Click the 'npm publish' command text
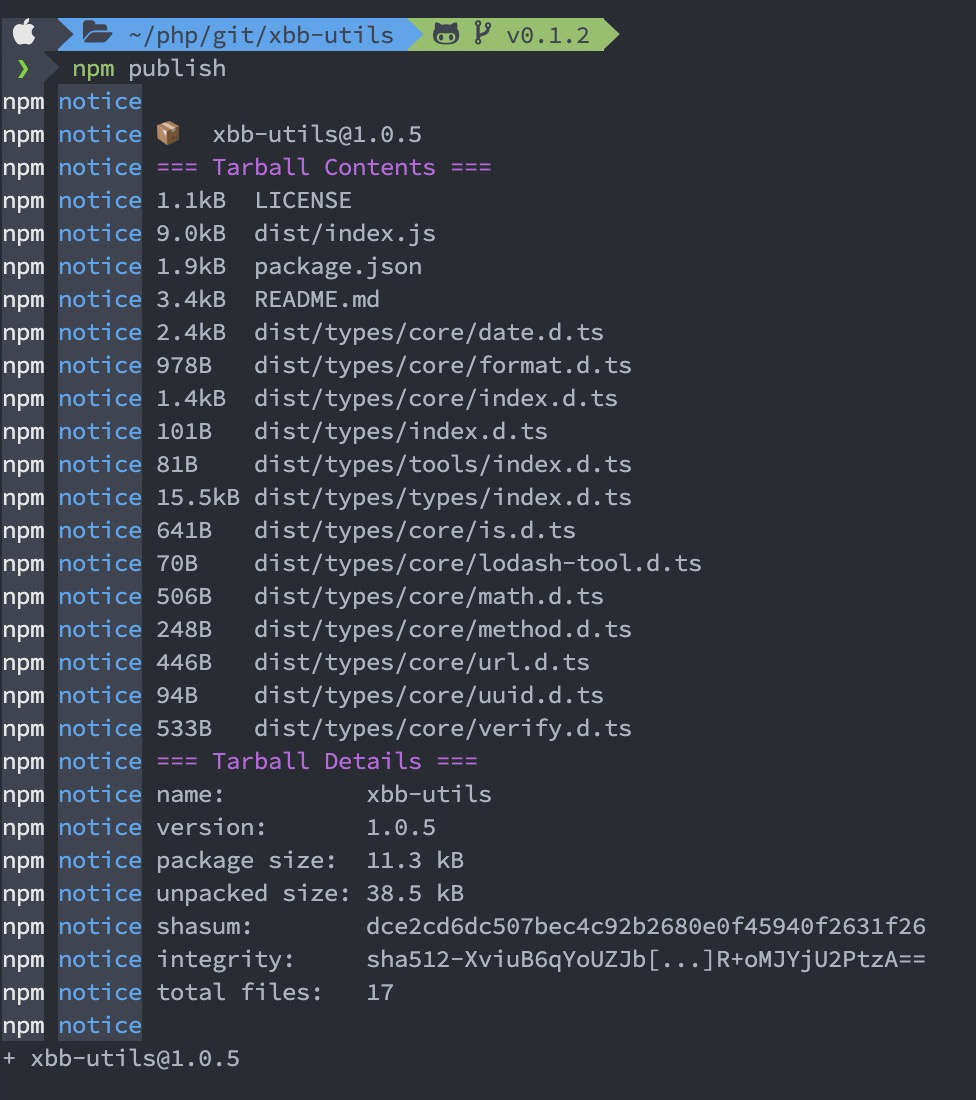 [149, 68]
